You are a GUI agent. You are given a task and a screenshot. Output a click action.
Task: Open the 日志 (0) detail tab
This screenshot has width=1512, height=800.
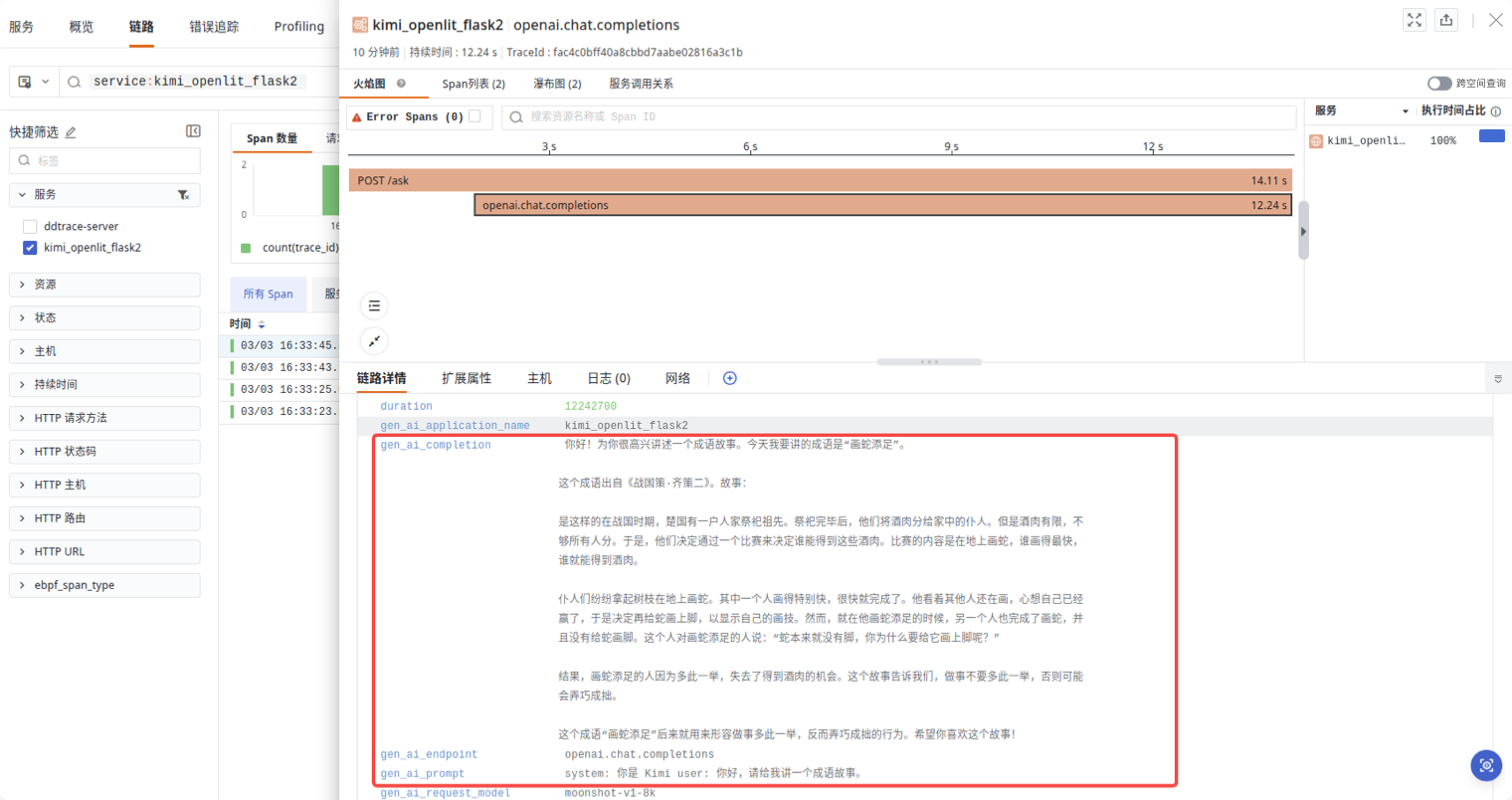click(x=609, y=378)
